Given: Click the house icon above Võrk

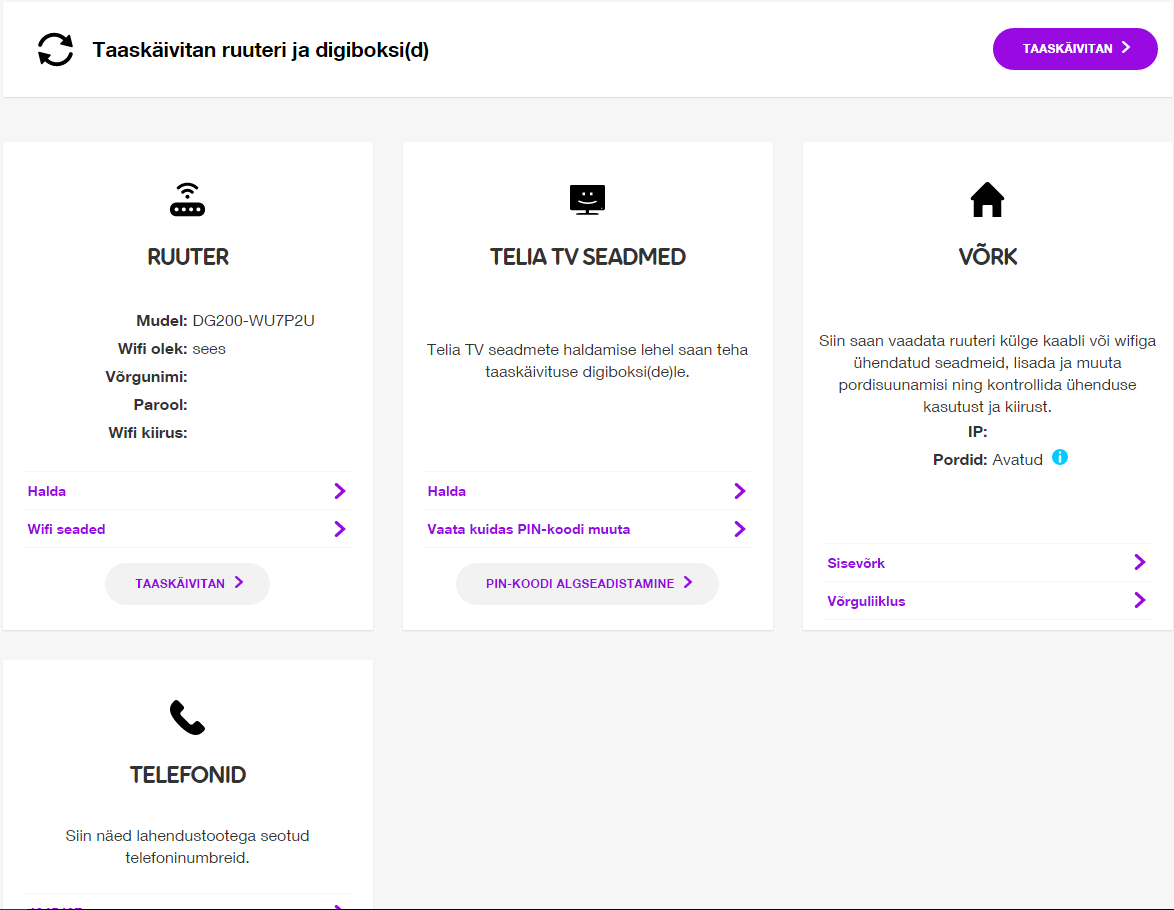Looking at the screenshot, I should [x=987, y=199].
